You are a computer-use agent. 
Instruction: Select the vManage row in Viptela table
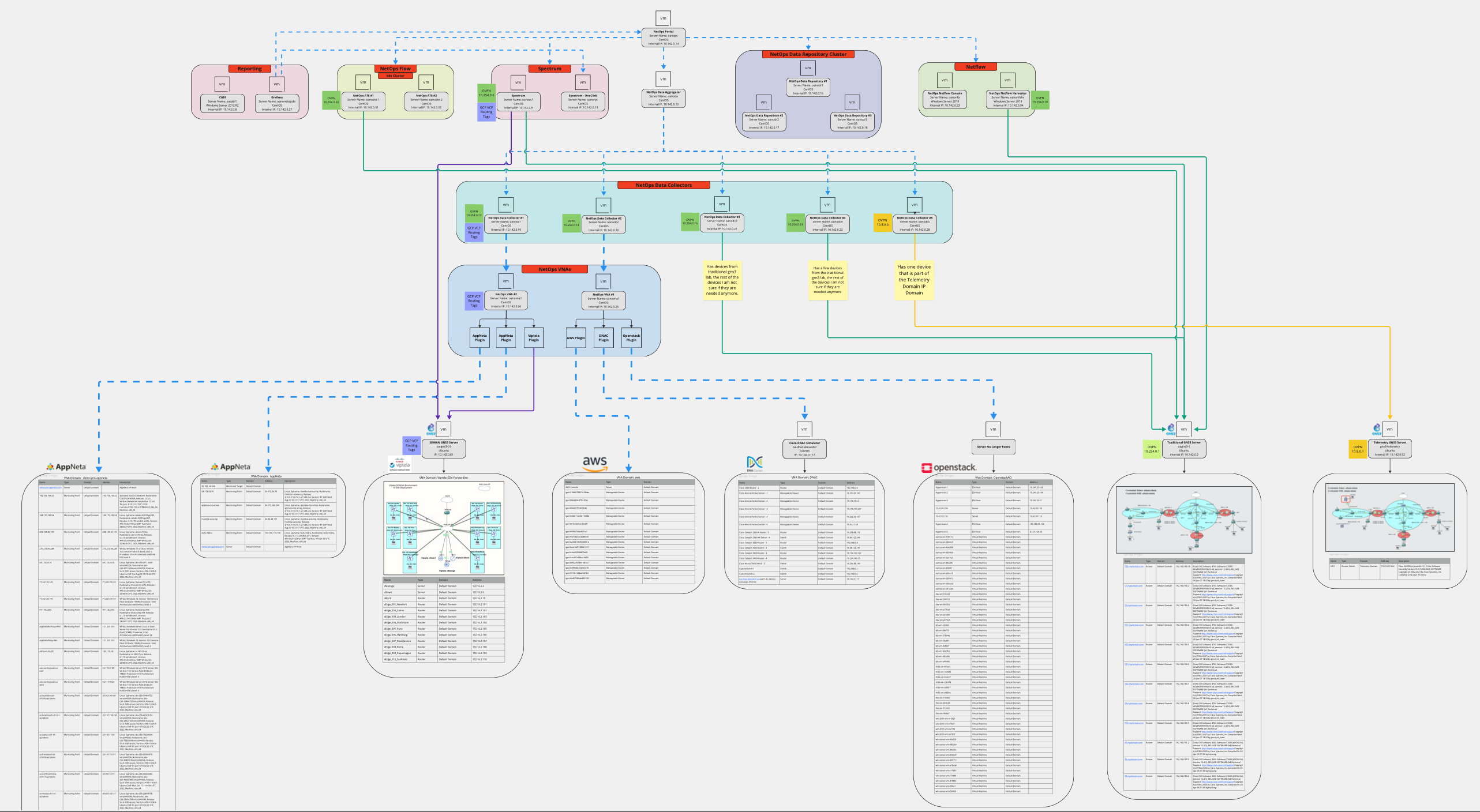(x=444, y=586)
